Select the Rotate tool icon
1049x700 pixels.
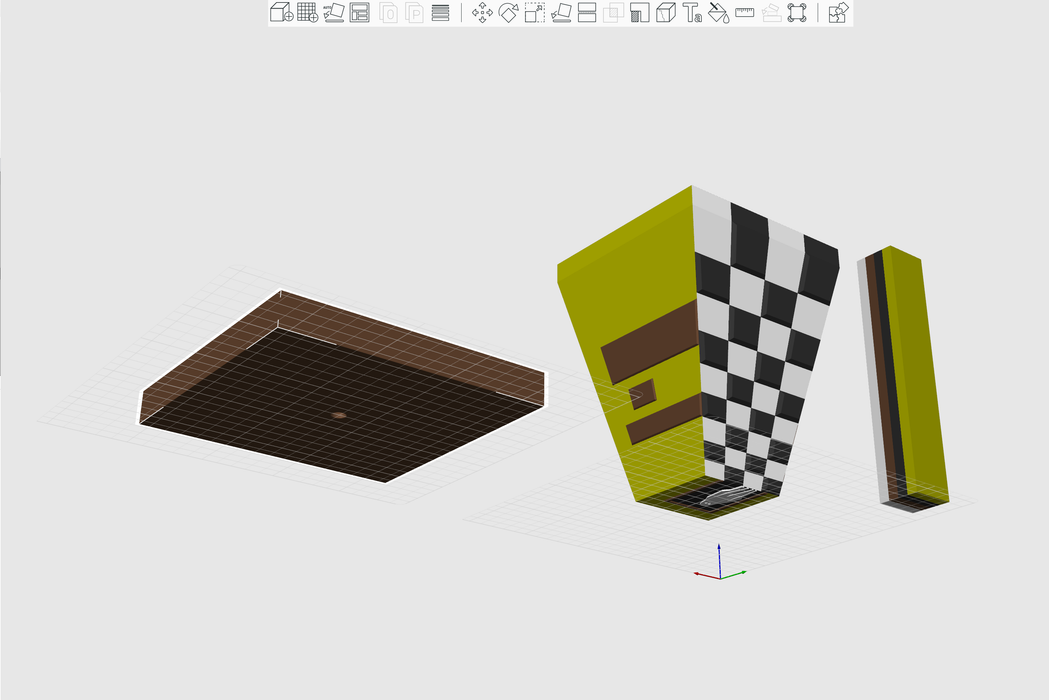[x=509, y=13]
